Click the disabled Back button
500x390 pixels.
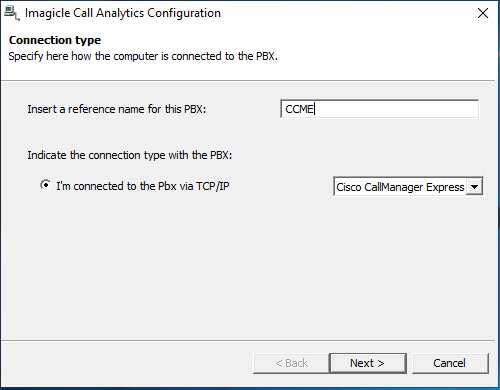tap(291, 363)
